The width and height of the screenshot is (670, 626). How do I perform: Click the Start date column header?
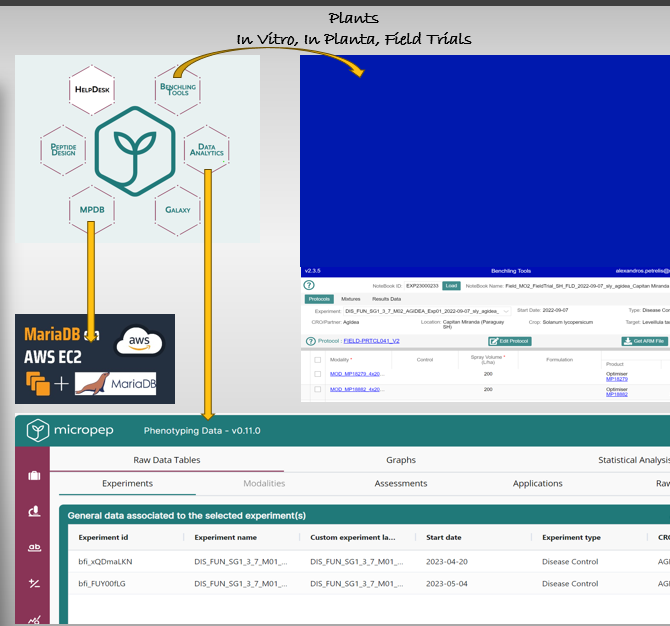tap(444, 537)
